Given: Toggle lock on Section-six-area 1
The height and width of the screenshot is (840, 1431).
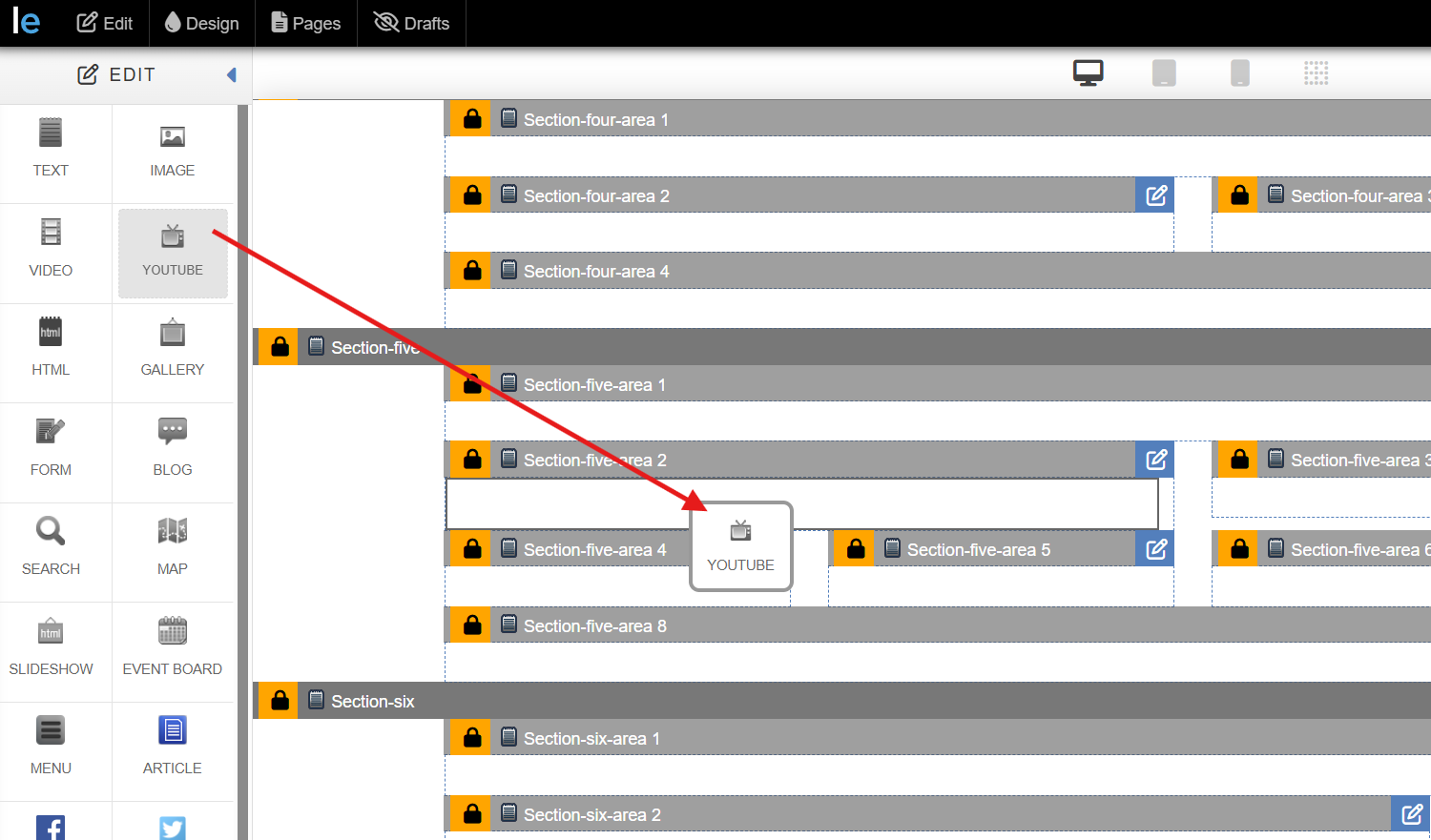Looking at the screenshot, I should click(471, 738).
